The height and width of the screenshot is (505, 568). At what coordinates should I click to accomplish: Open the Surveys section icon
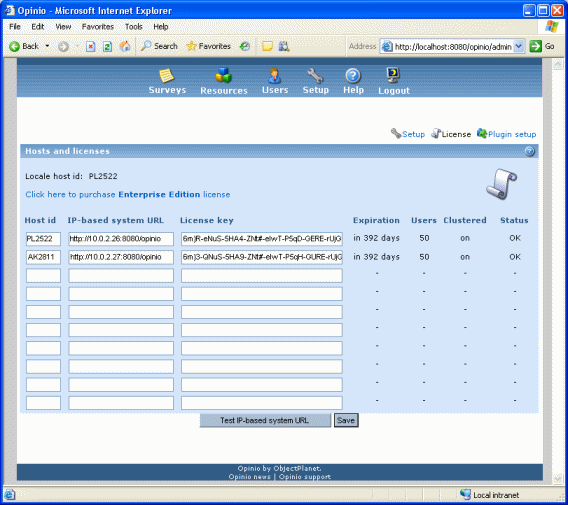[x=167, y=76]
